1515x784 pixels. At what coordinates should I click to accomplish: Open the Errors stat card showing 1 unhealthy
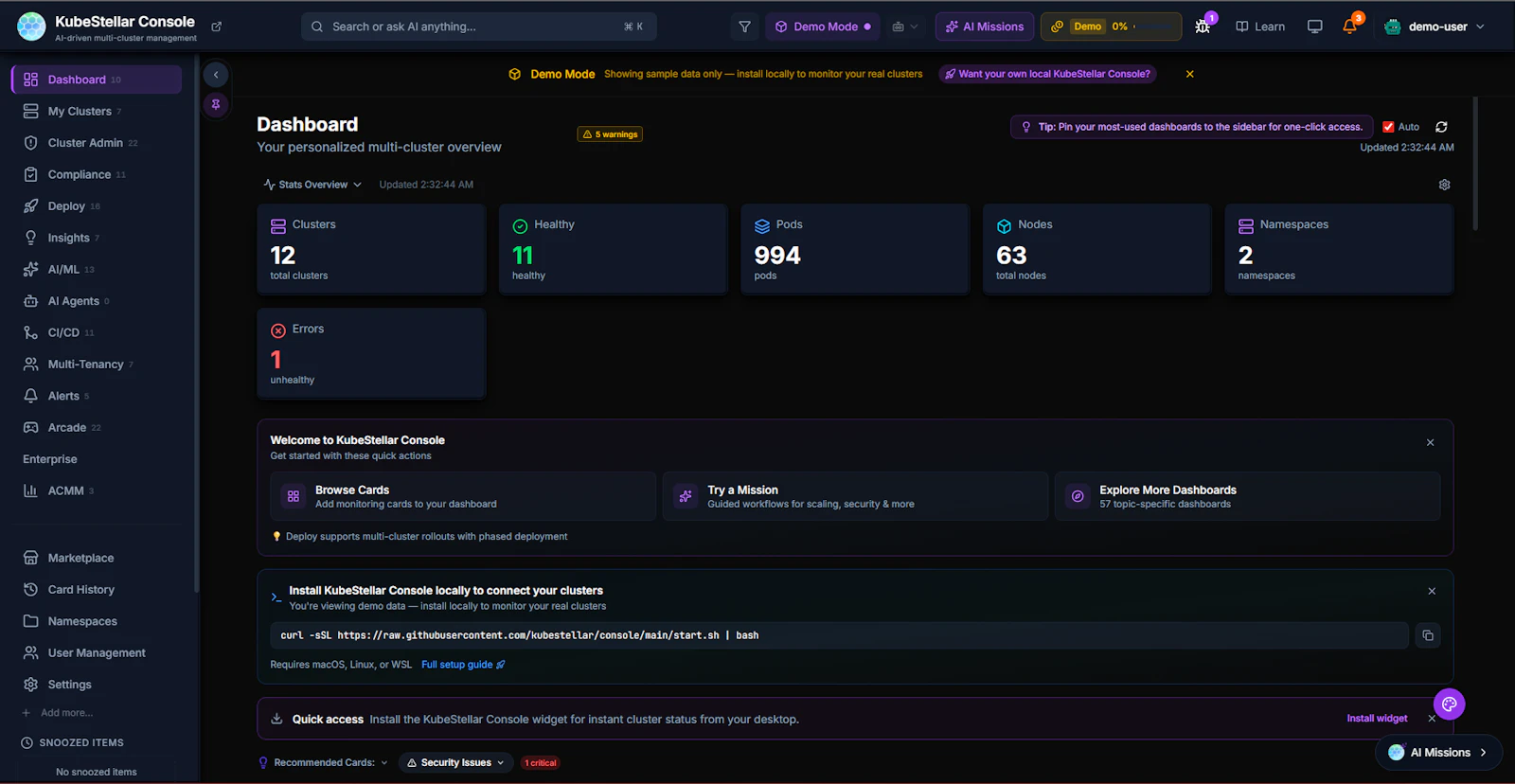371,353
